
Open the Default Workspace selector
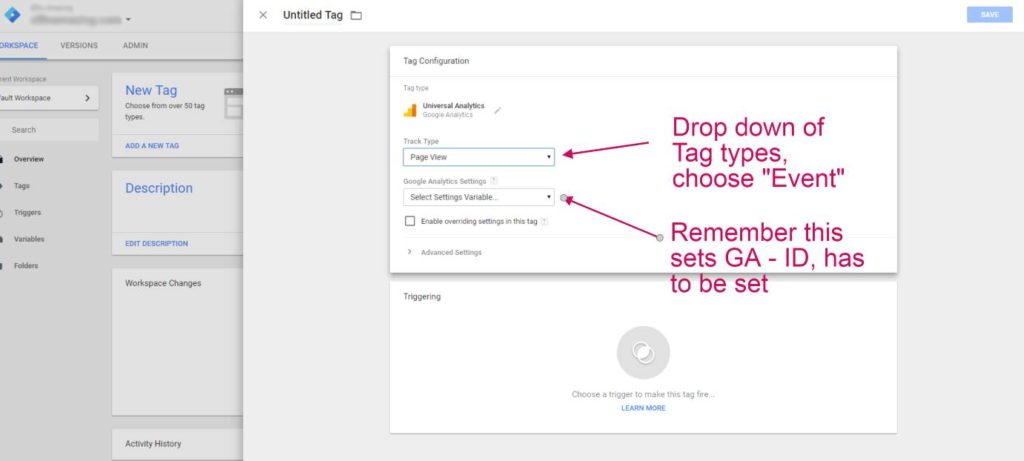(49, 98)
